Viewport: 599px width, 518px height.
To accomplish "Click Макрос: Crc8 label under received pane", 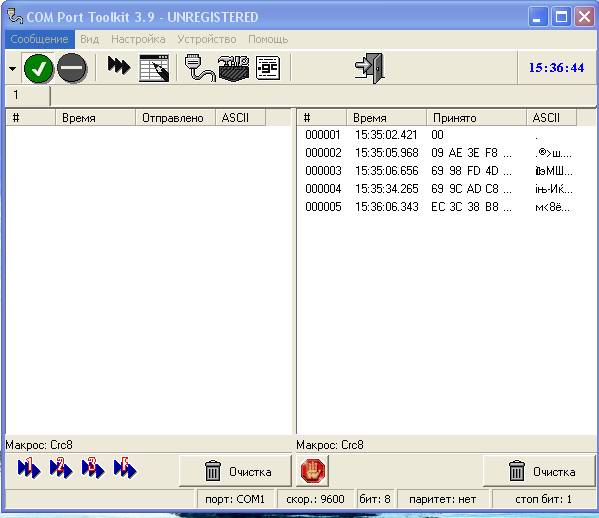I will [330, 445].
